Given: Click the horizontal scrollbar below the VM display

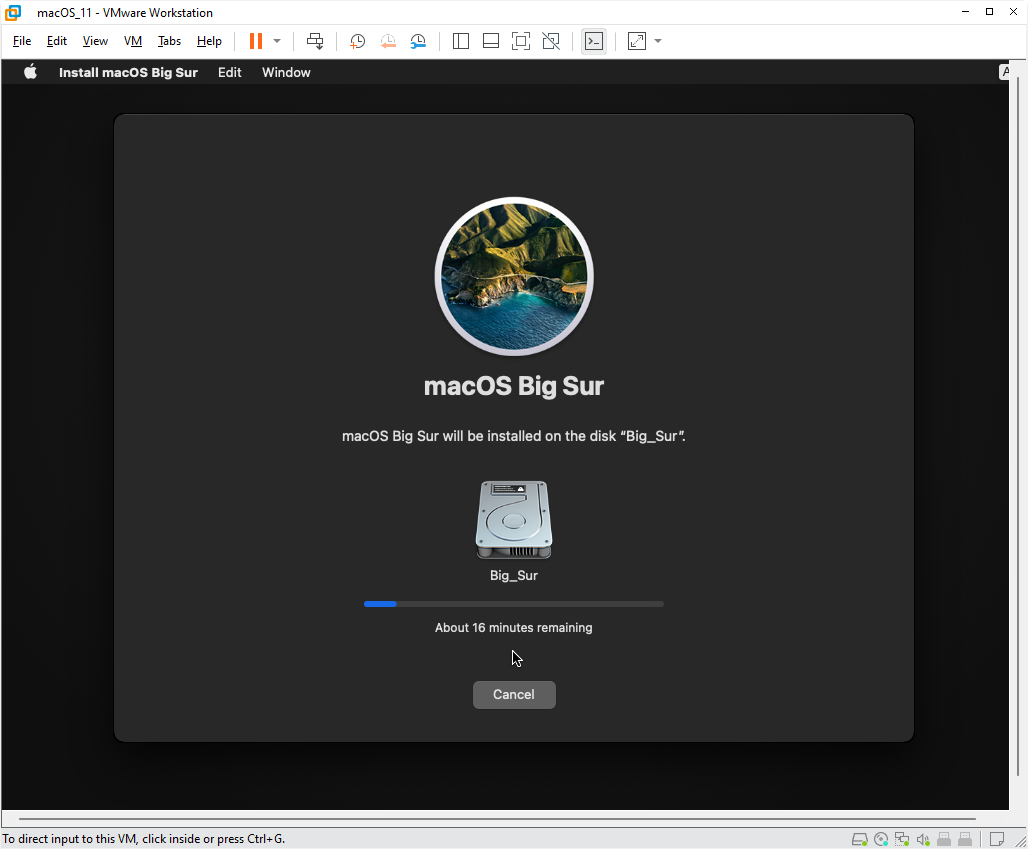Looking at the screenshot, I should [x=497, y=818].
